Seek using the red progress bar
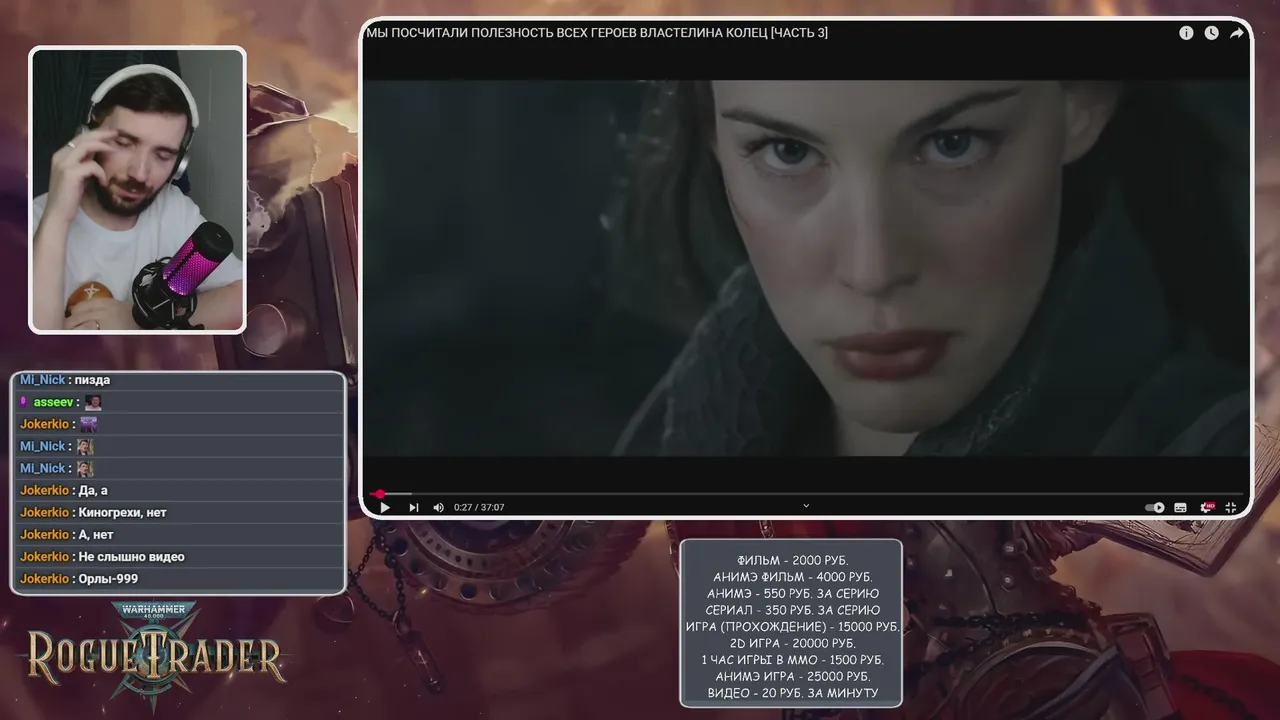The width and height of the screenshot is (1280, 720). point(806,494)
